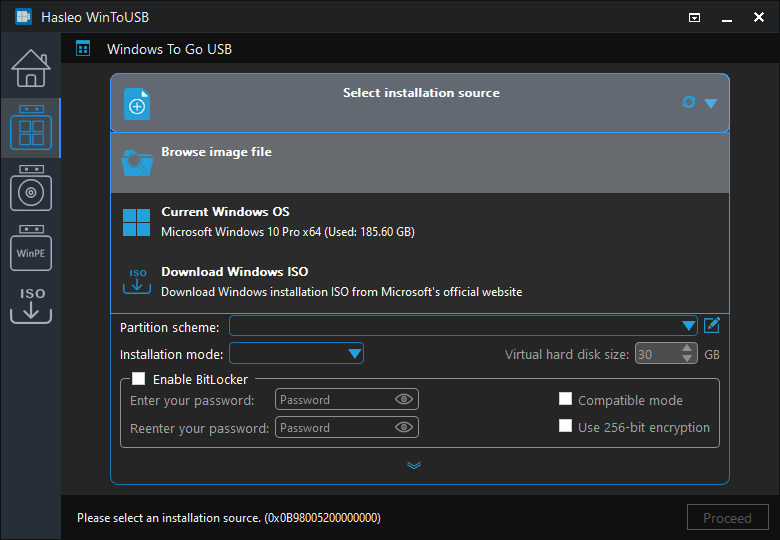Open Windows Installation USB sidebar icon
The width and height of the screenshot is (780, 540).
31,188
